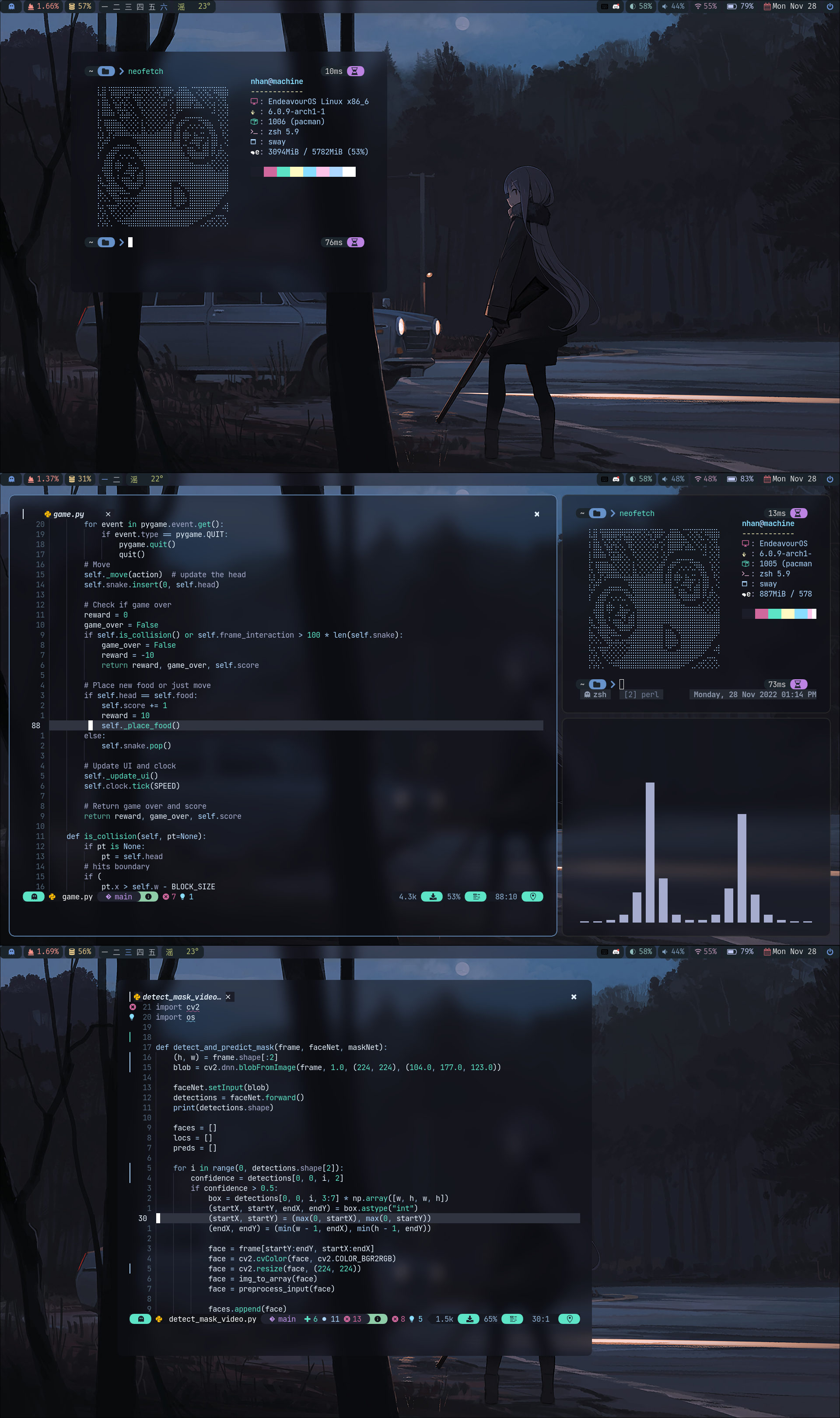Screen dimensions: 840x1418
Task: Click the file size icon beside 4.3k
Action: [x=432, y=897]
